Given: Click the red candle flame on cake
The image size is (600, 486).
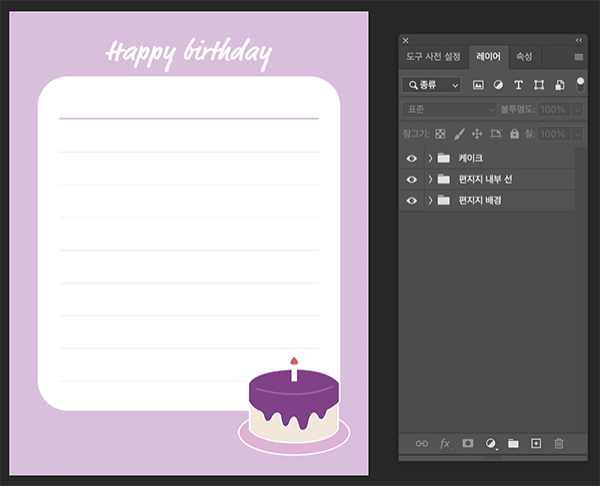Looking at the screenshot, I should (294, 361).
